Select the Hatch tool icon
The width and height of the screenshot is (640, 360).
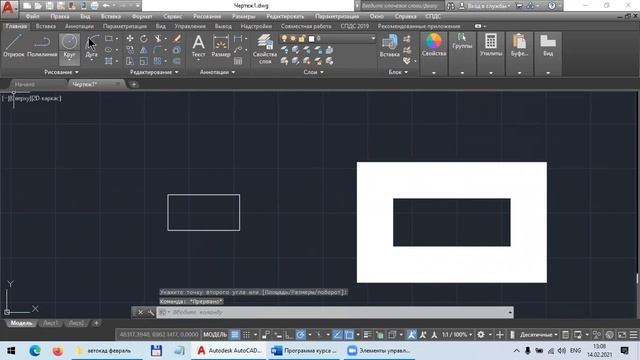109,61
